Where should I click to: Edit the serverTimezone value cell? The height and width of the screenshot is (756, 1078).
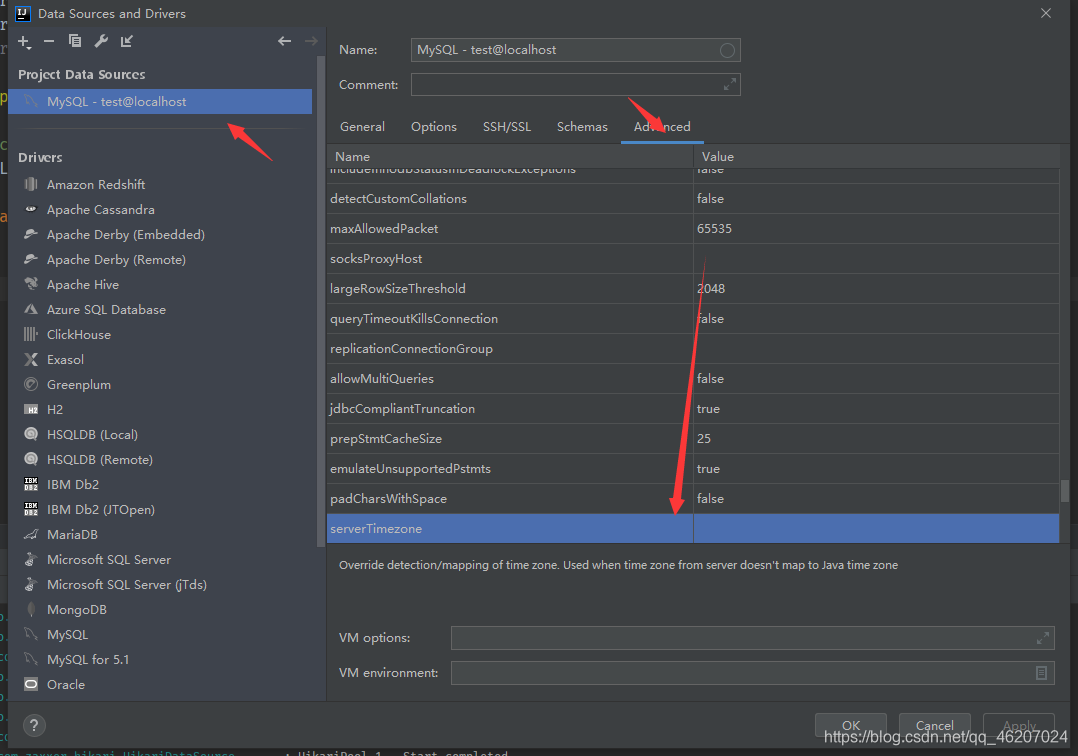click(877, 529)
